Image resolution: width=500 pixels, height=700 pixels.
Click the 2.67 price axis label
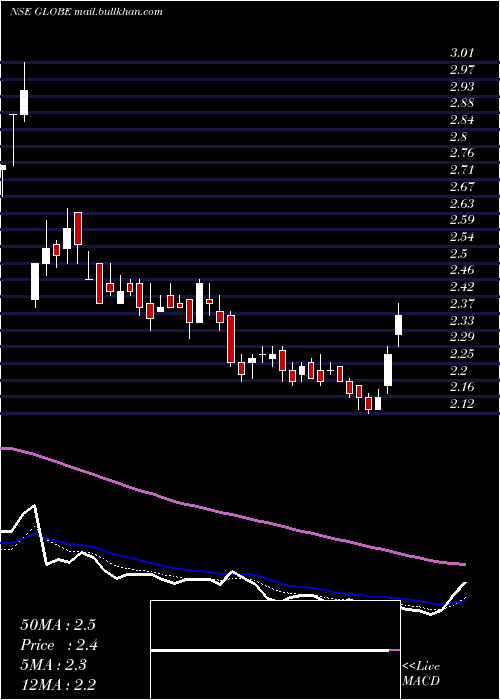462,187
